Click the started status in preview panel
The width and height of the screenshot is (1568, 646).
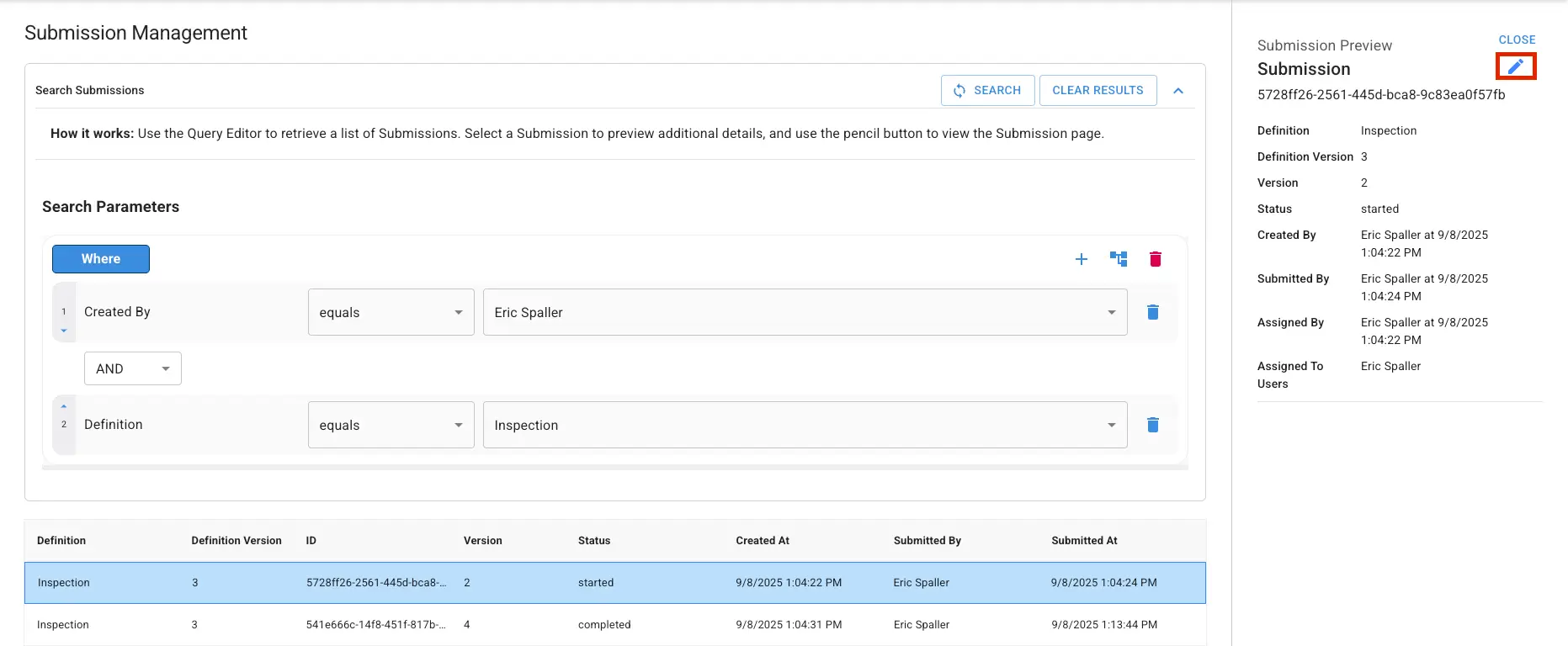click(1380, 209)
